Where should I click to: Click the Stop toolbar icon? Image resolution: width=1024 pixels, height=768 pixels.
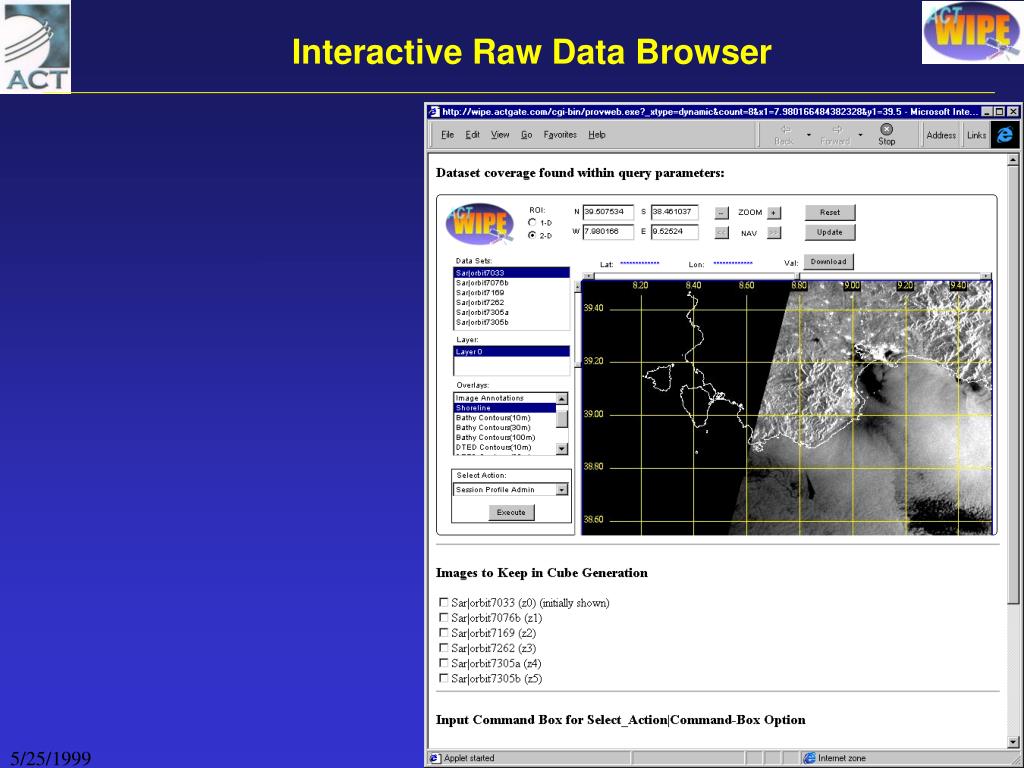pyautogui.click(x=886, y=130)
